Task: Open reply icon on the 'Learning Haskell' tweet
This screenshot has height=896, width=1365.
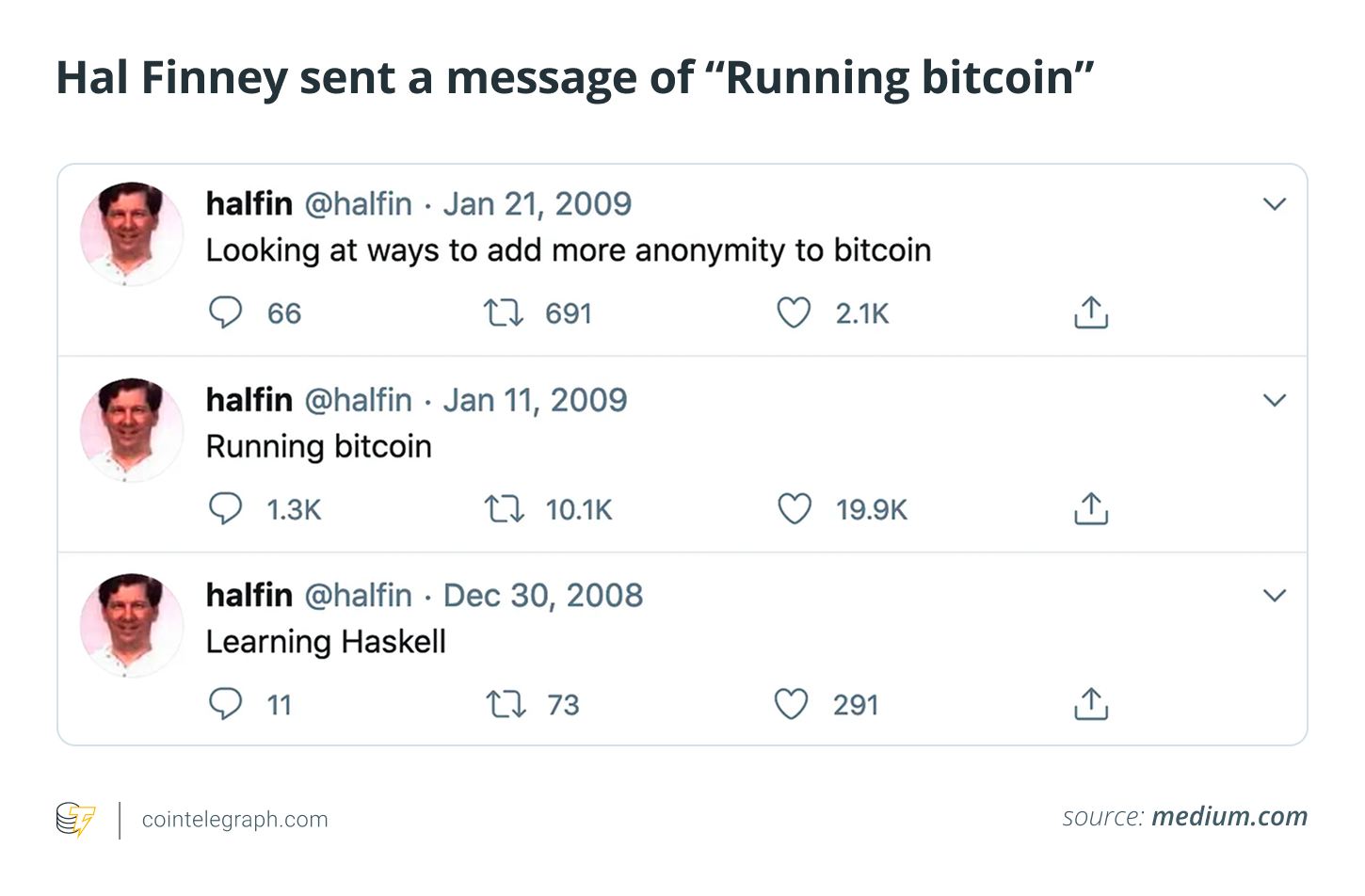Action: (226, 703)
